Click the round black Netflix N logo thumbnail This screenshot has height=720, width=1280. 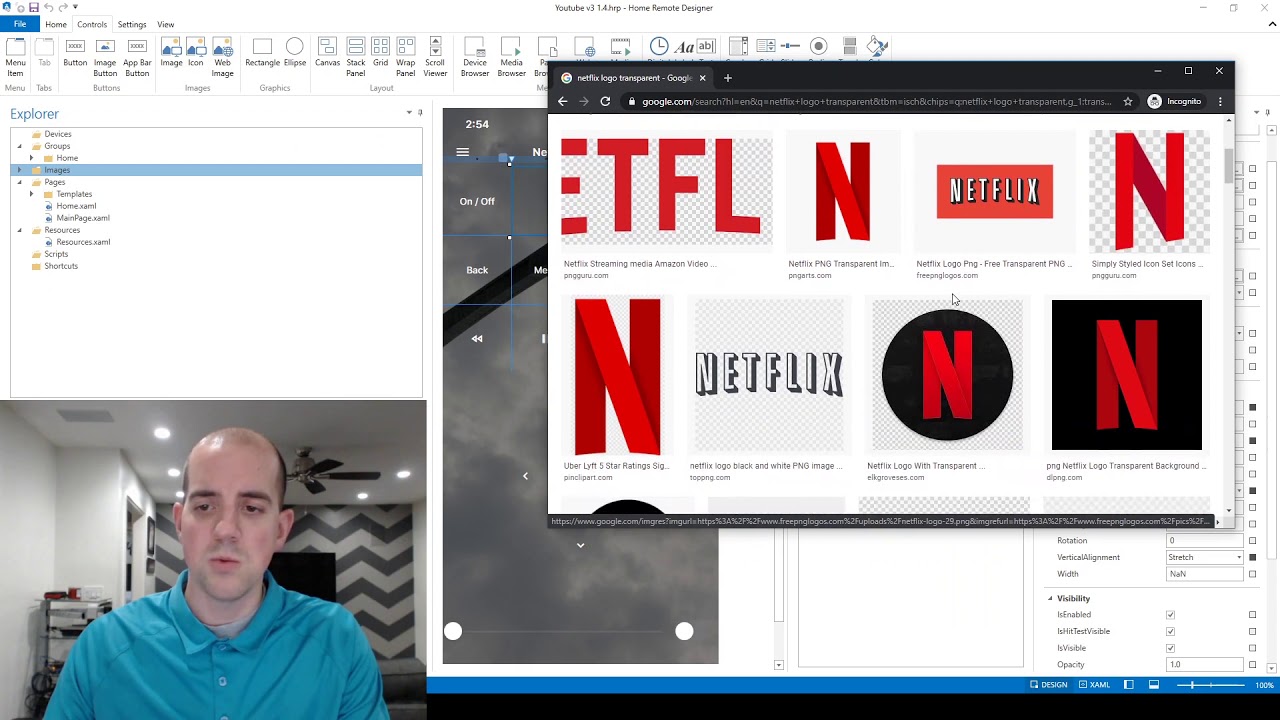[x=947, y=375]
